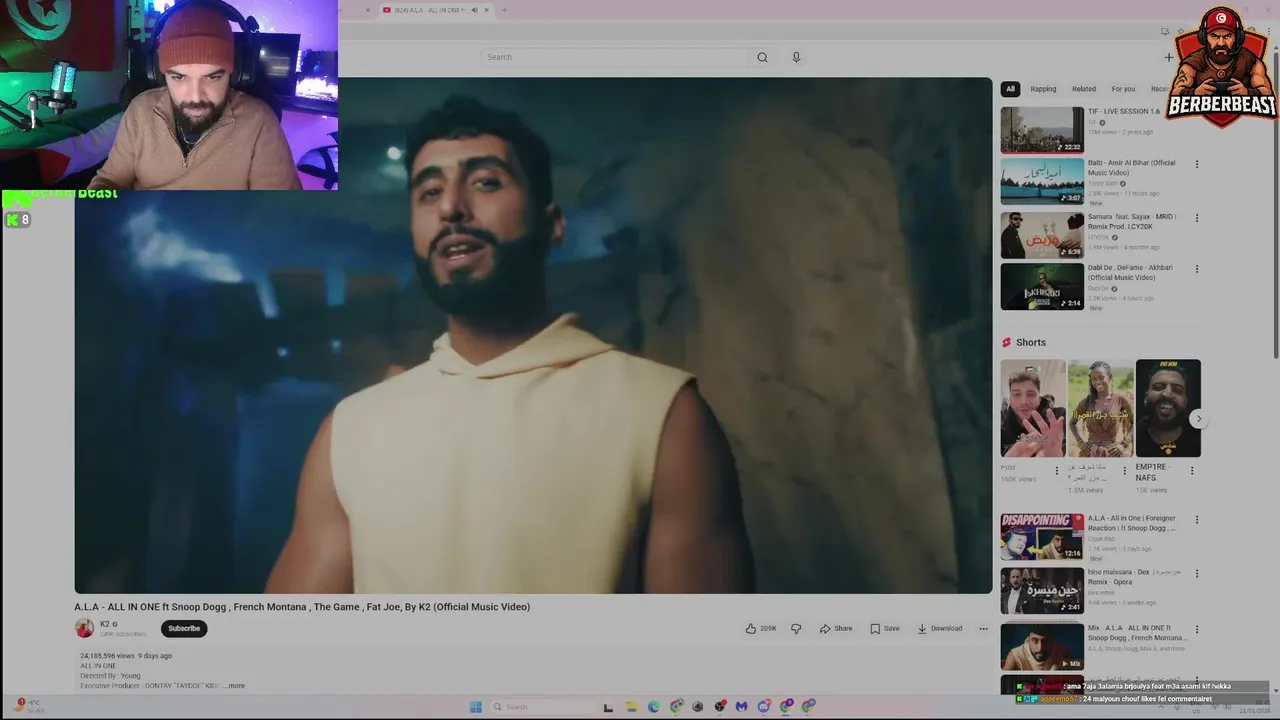
Task: Open Discord from taskbar
Action: point(764,707)
